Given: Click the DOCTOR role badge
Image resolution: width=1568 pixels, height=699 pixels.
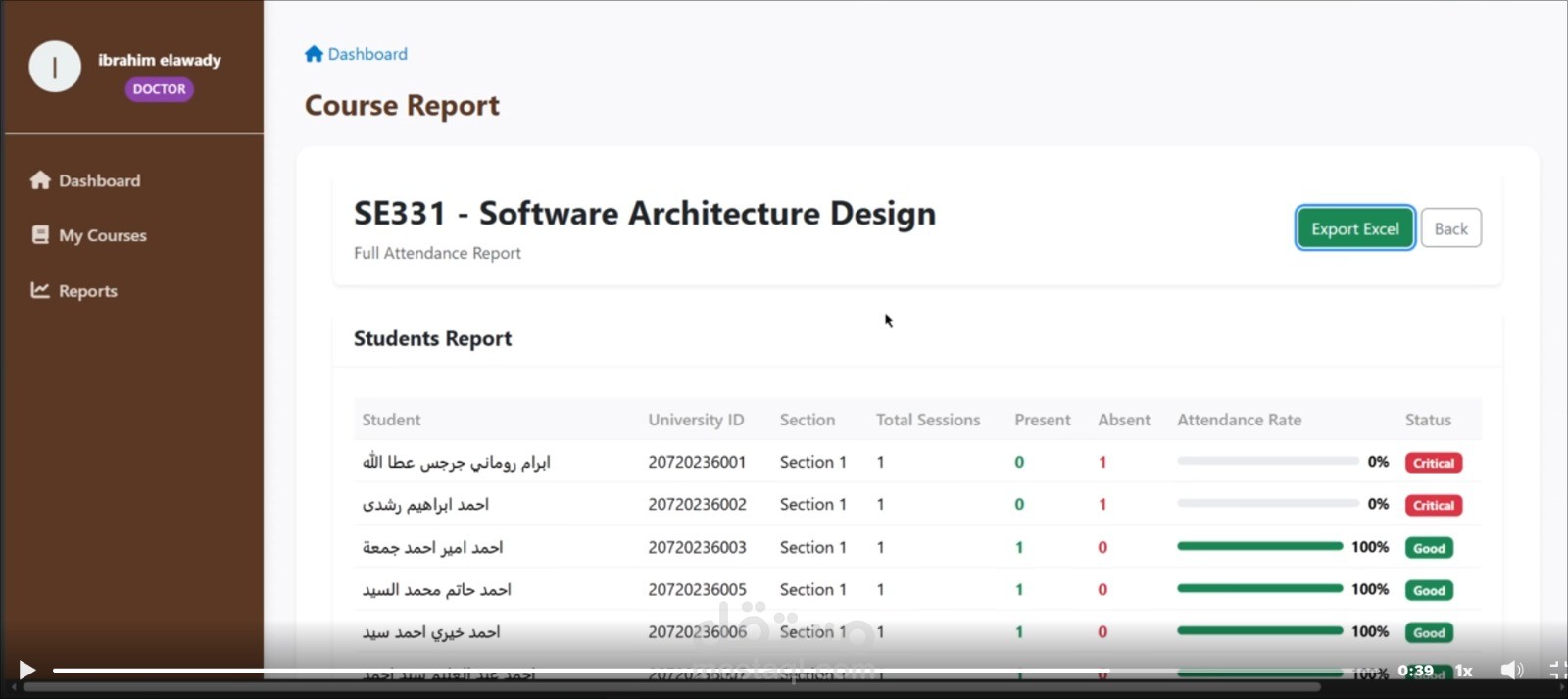Looking at the screenshot, I should click(159, 89).
